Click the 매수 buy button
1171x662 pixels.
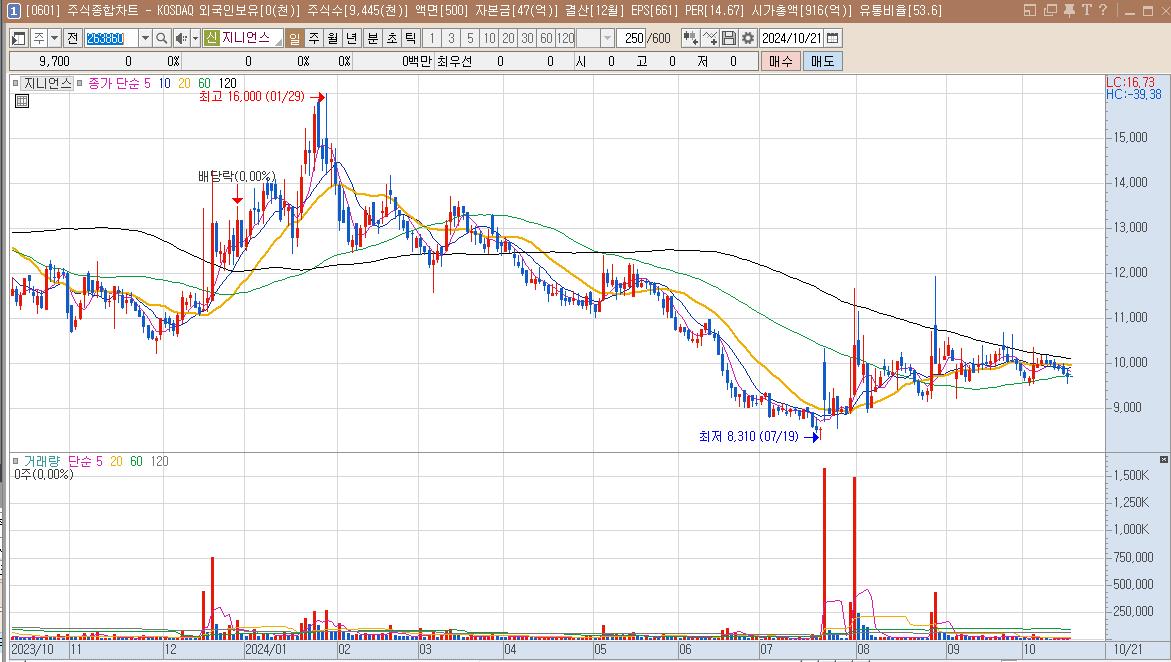pos(780,61)
